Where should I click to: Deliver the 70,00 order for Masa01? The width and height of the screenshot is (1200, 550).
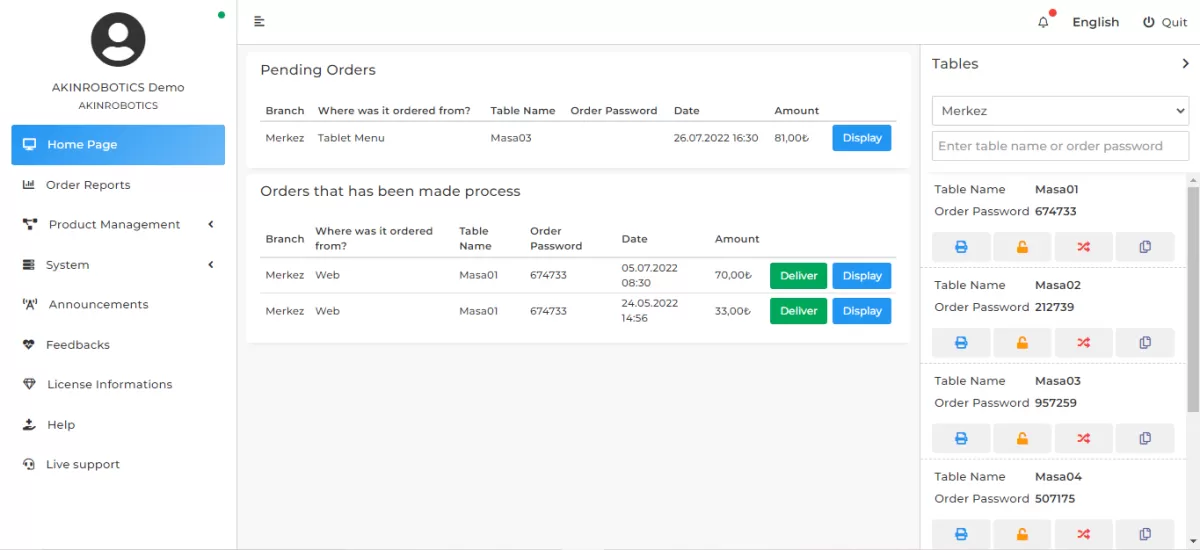point(798,276)
